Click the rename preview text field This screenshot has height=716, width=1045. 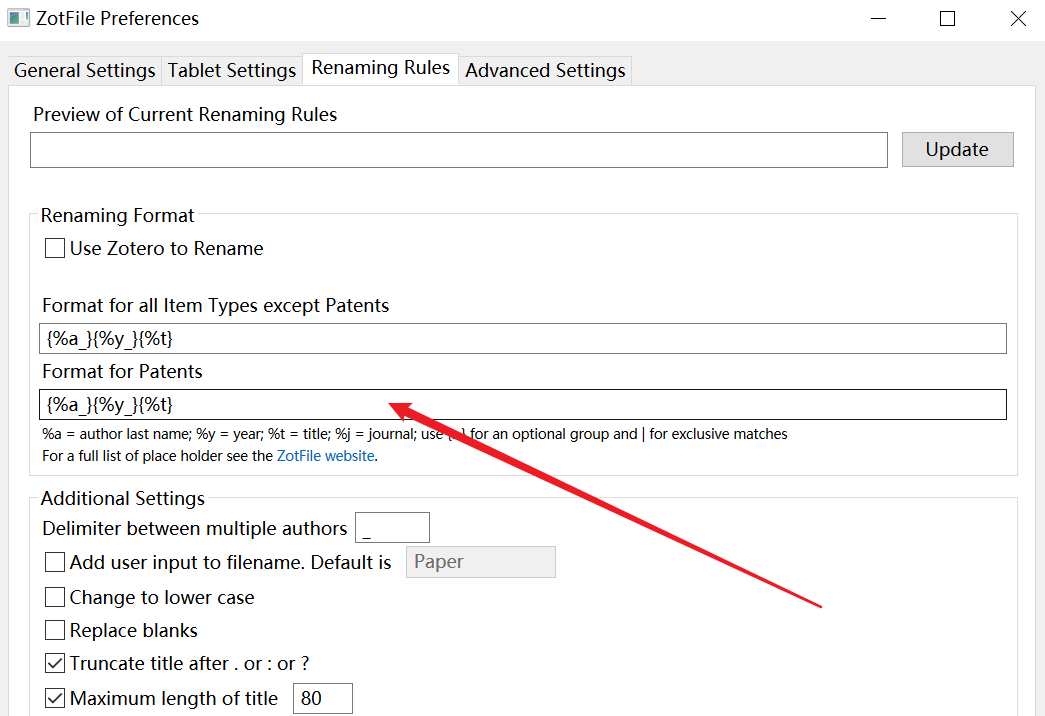459,150
